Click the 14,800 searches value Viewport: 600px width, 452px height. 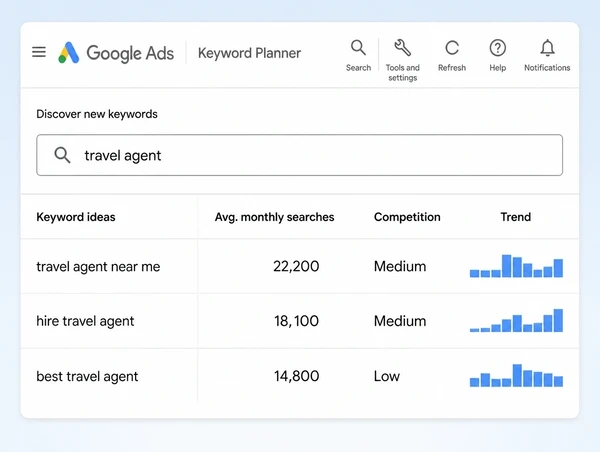[x=296, y=376]
